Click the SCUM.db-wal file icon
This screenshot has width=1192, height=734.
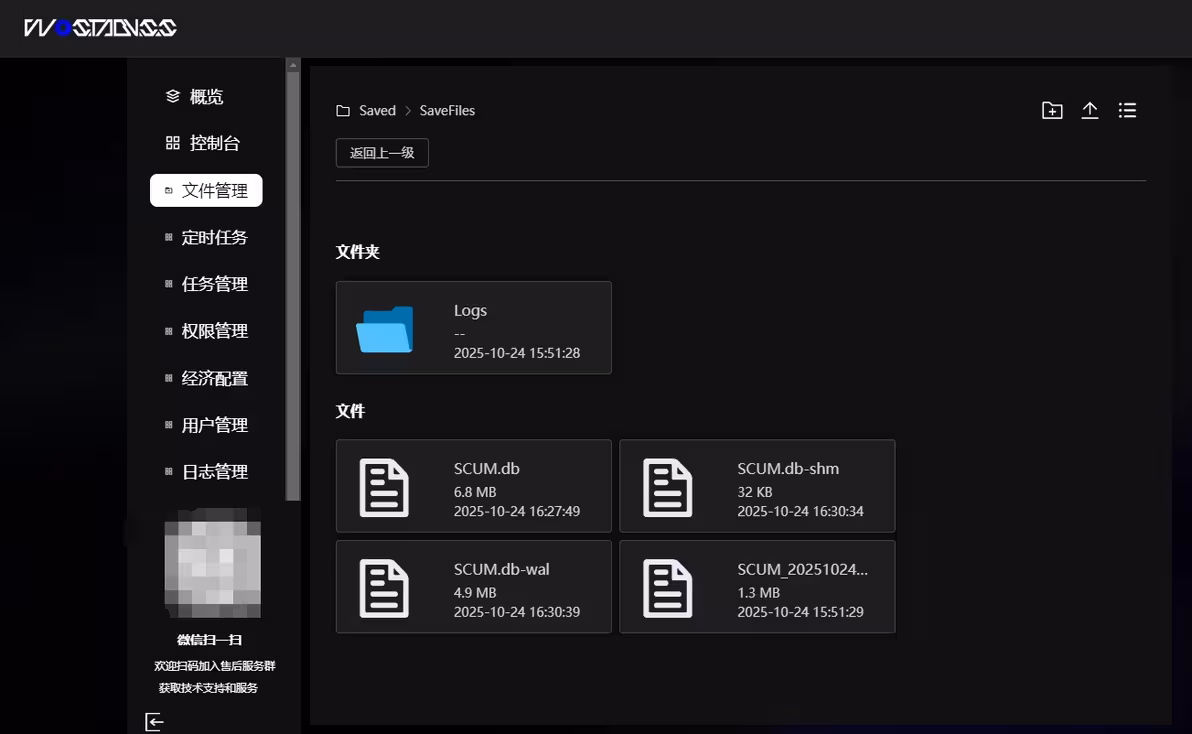pos(384,588)
